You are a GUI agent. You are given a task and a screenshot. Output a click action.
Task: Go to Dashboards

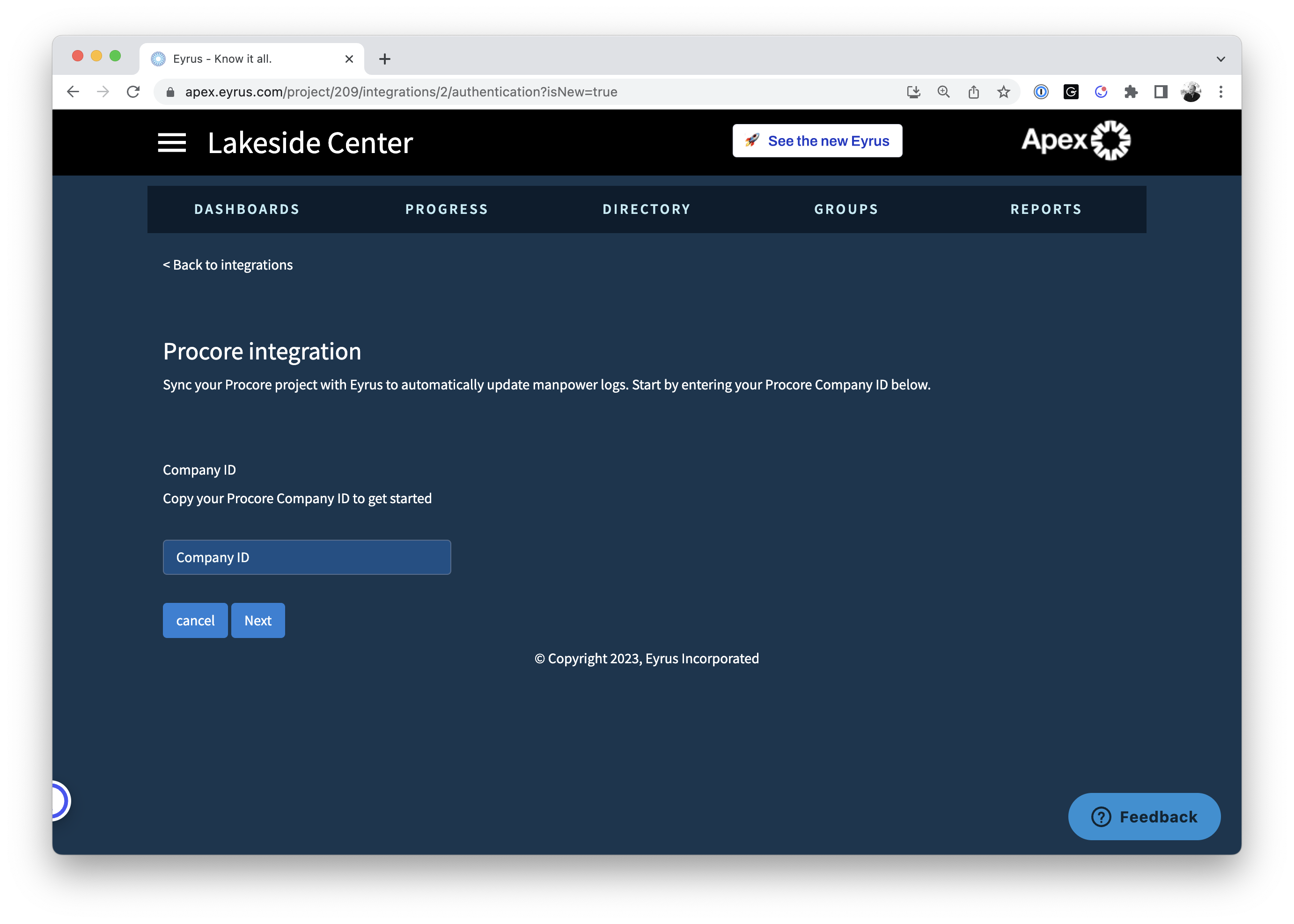point(247,209)
